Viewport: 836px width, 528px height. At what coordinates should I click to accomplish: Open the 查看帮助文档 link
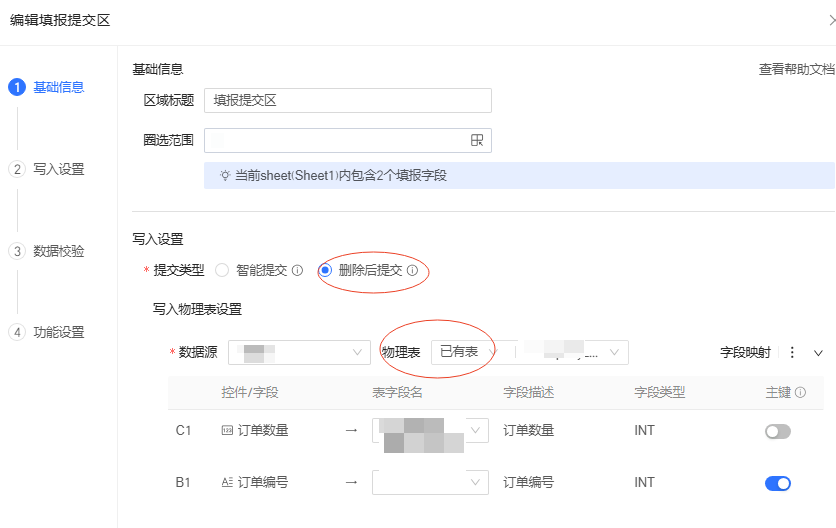coord(796,70)
